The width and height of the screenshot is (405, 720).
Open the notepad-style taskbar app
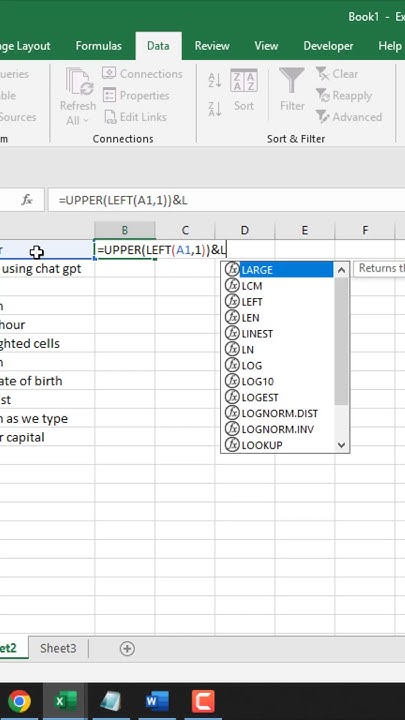click(111, 701)
